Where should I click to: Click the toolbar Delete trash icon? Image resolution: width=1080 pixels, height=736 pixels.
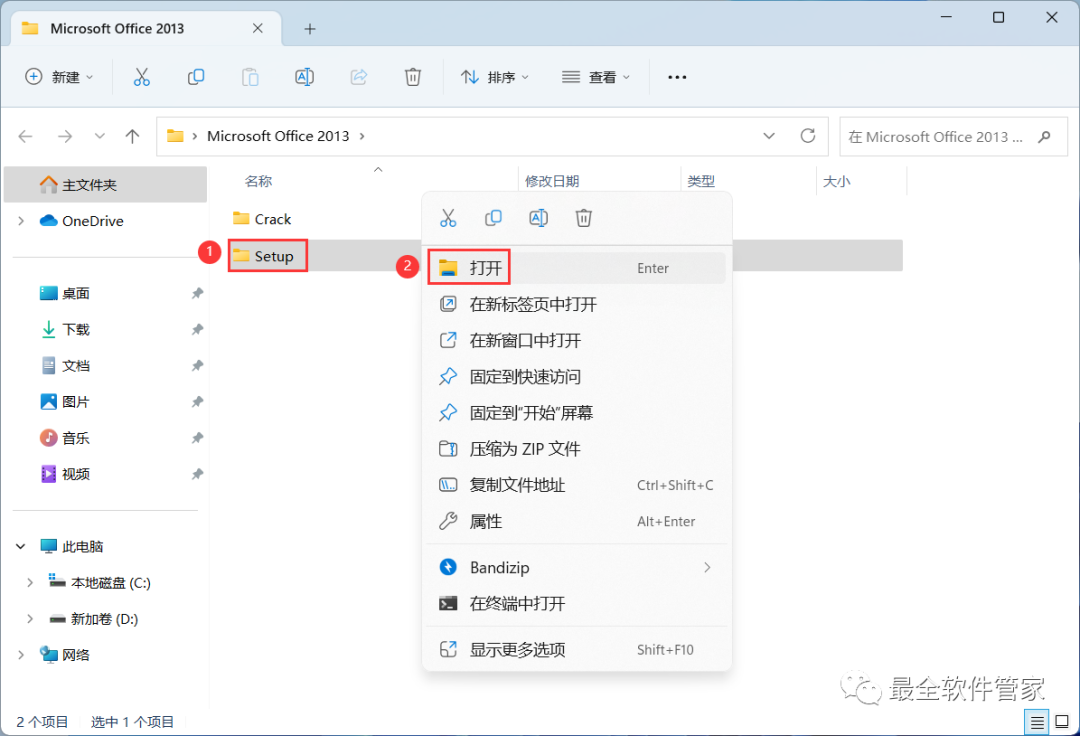(413, 77)
